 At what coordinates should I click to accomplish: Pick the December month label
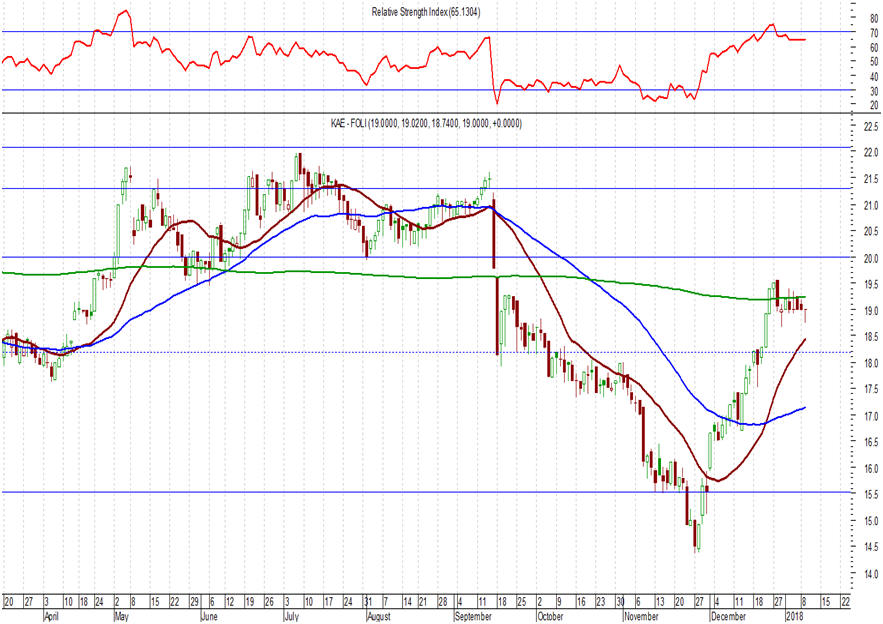728,617
